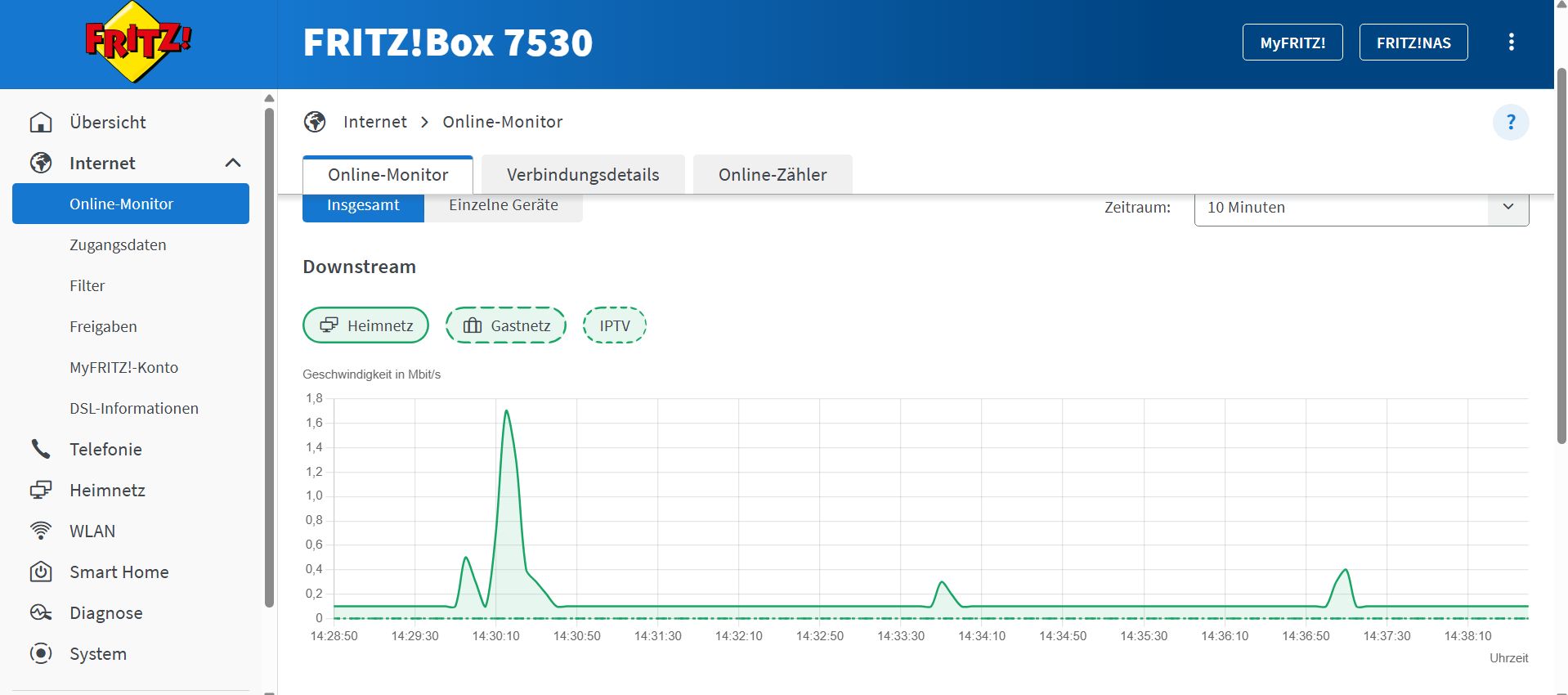This screenshot has width=1568, height=695.
Task: Toggle IPTV data series in chart
Action: pyautogui.click(x=615, y=325)
